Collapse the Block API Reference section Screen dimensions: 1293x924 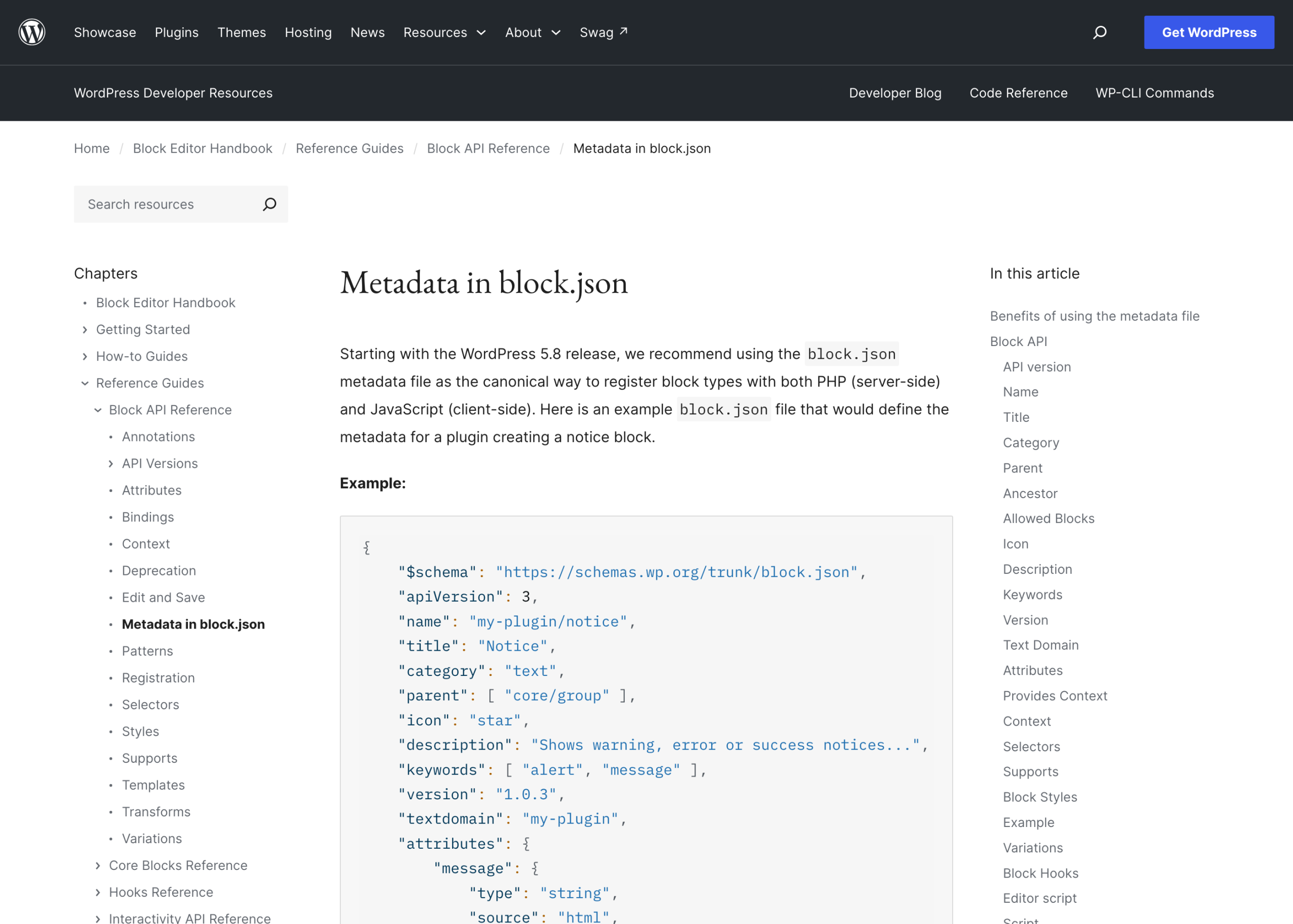(x=98, y=410)
